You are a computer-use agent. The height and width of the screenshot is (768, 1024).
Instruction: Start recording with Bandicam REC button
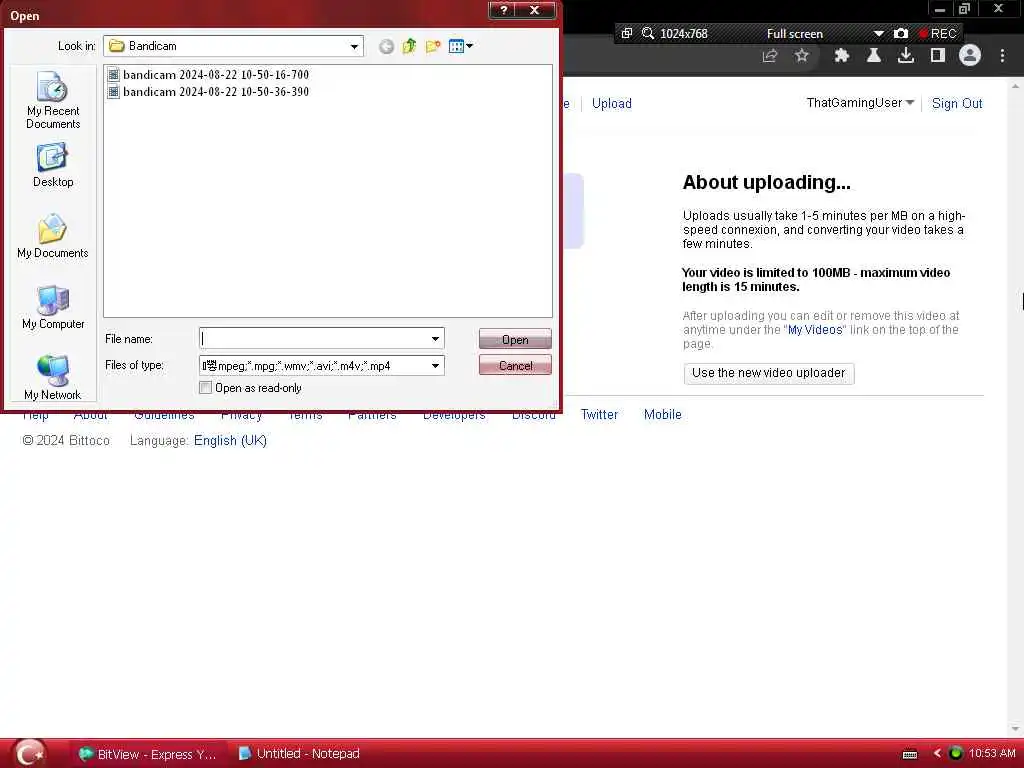[x=938, y=33]
